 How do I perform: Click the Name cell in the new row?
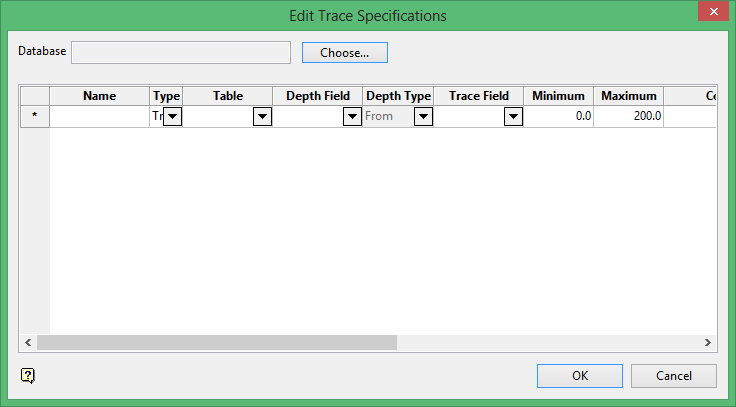point(100,117)
